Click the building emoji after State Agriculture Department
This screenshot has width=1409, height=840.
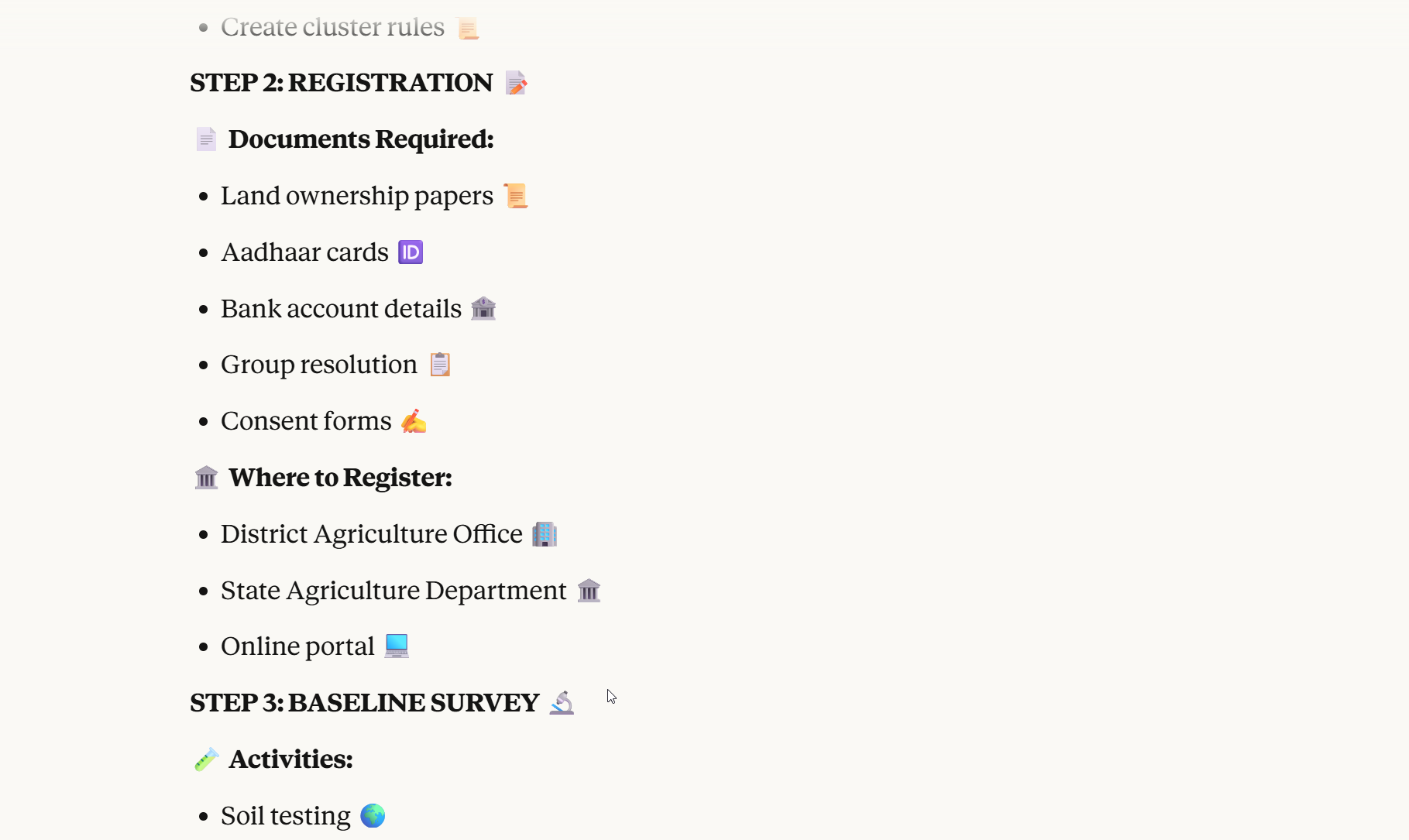tap(589, 591)
